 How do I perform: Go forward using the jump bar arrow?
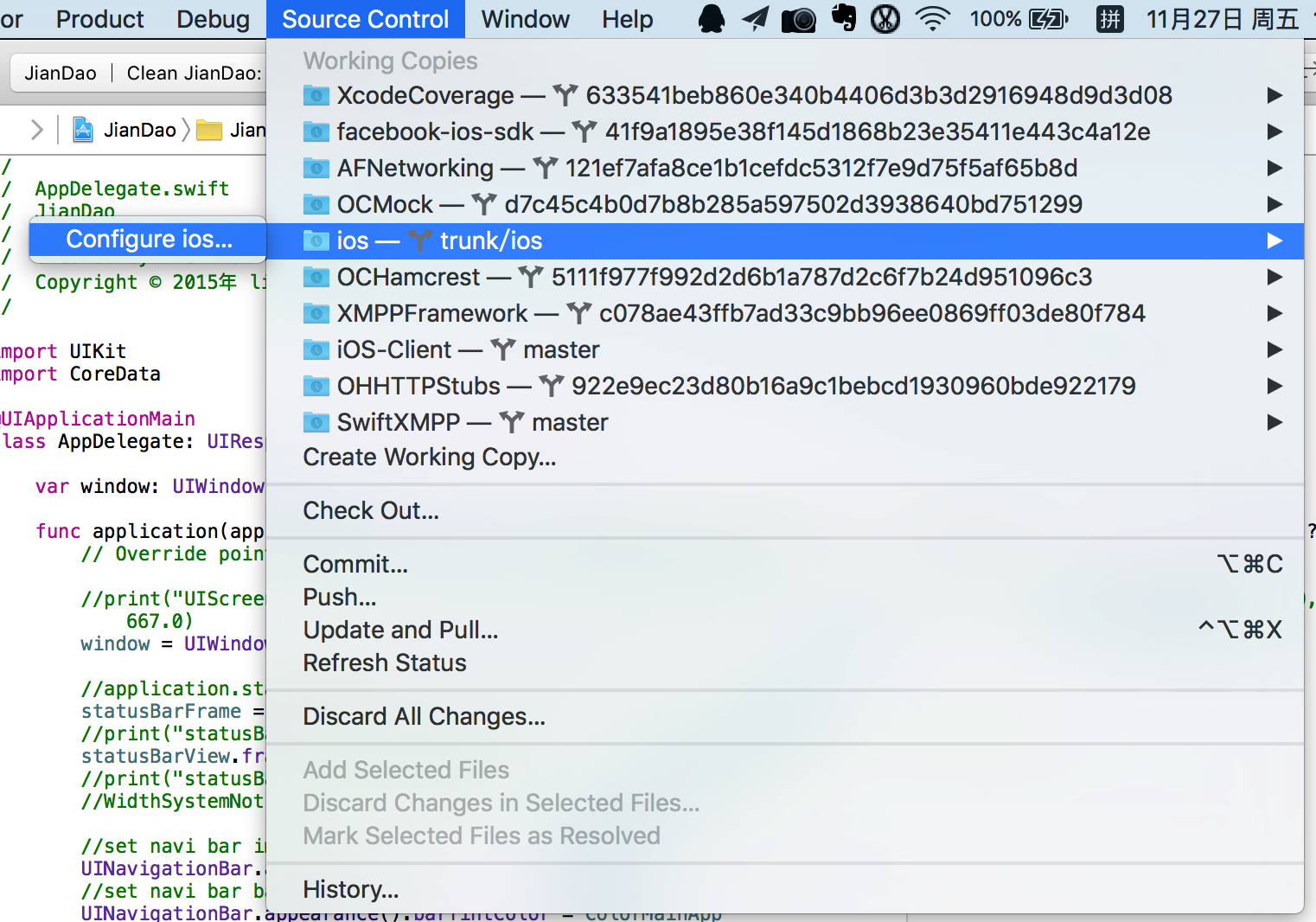pyautogui.click(x=36, y=130)
